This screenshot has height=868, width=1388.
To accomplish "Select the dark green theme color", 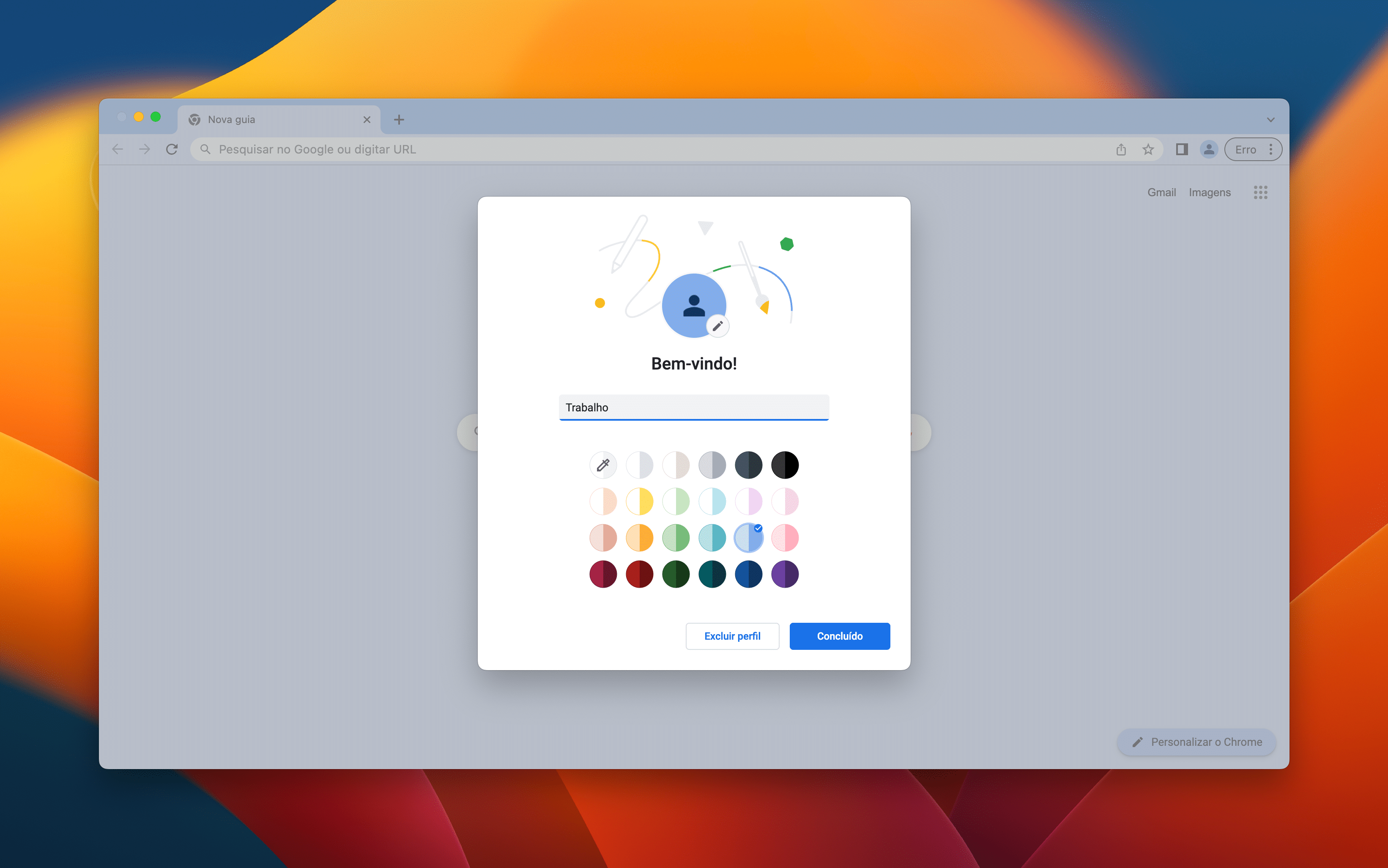I will (x=676, y=574).
